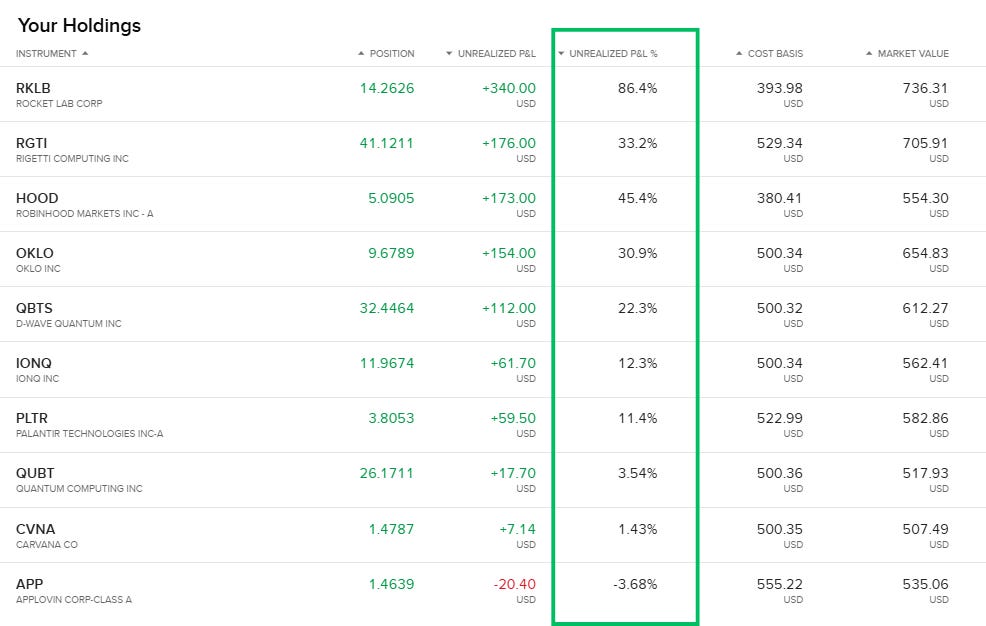Click QBTS position value 32.4464
Screen dimensions: 986x626
(387, 308)
